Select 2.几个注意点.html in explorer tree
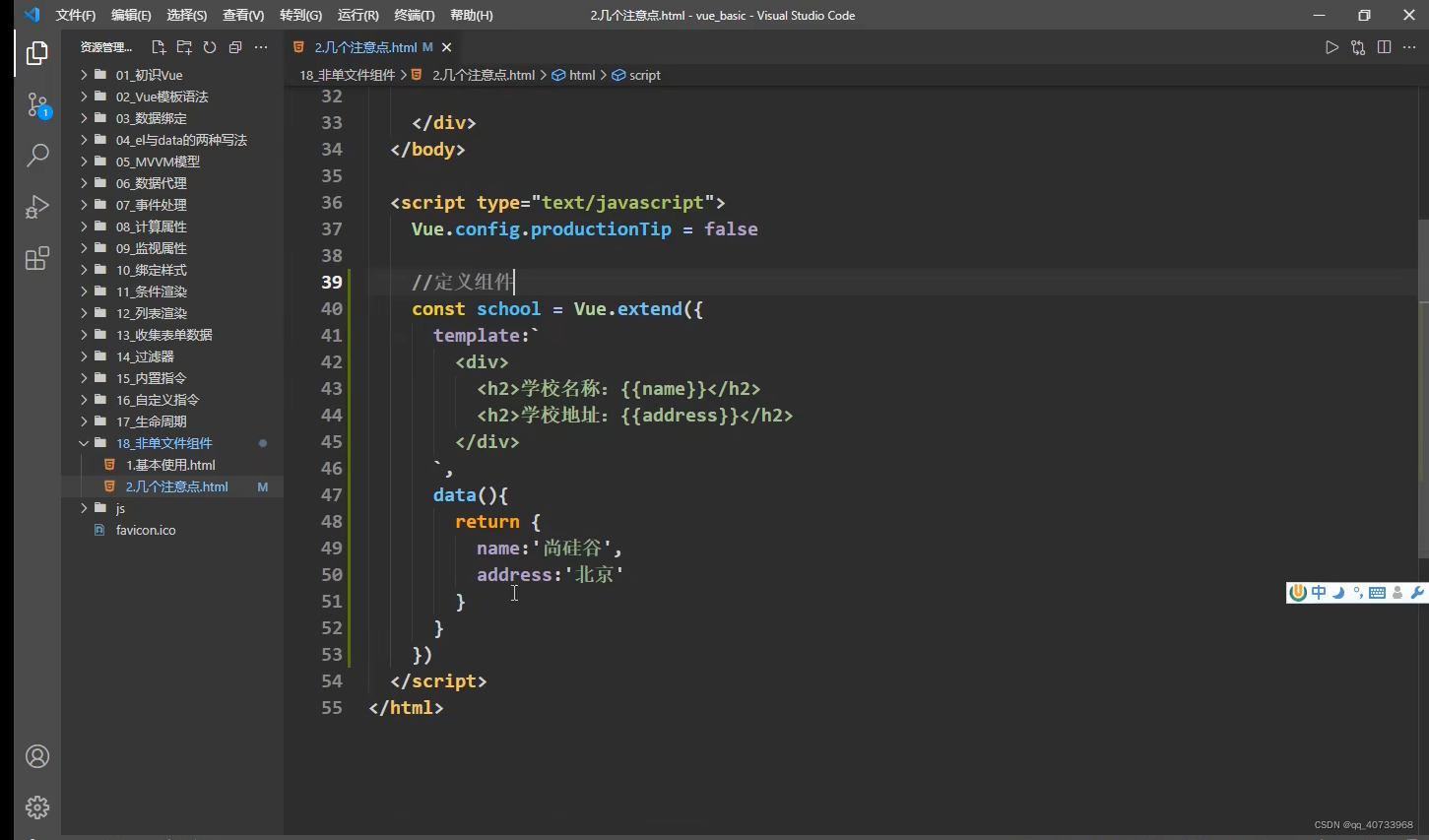1429x840 pixels. (172, 486)
